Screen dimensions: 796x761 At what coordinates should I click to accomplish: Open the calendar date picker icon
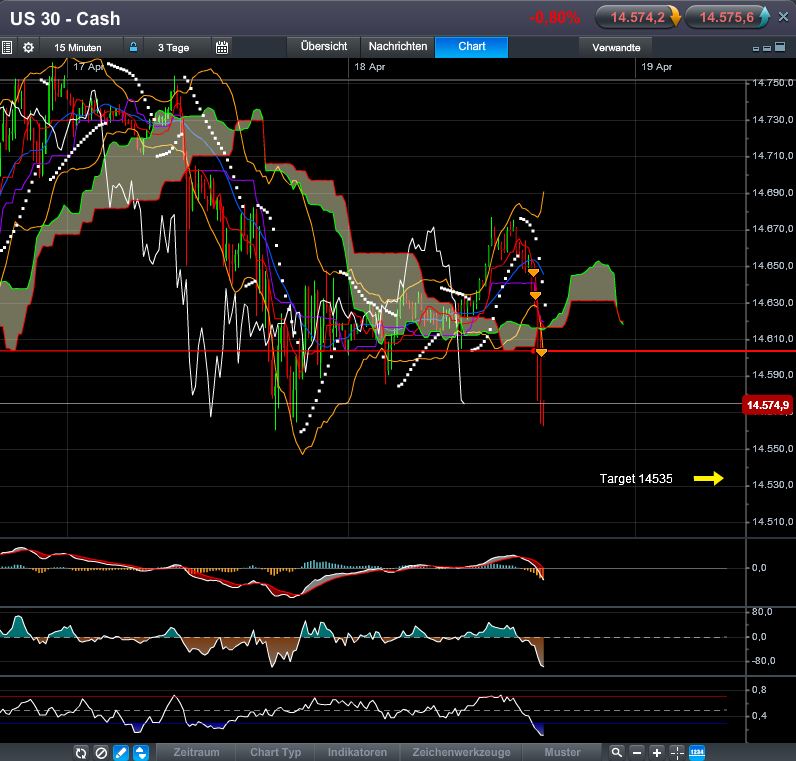(x=222, y=48)
